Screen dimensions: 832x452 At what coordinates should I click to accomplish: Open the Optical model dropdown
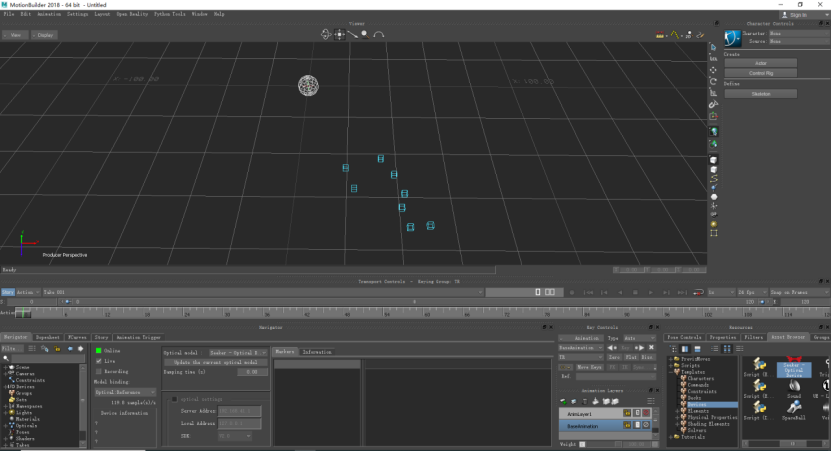coord(237,353)
